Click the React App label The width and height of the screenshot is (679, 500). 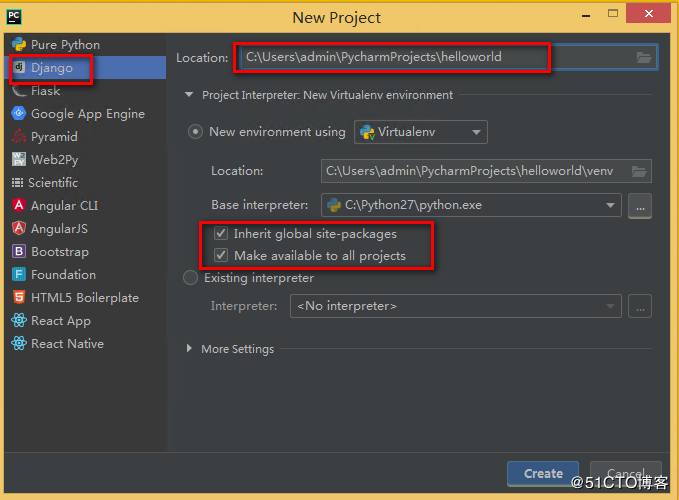61,321
